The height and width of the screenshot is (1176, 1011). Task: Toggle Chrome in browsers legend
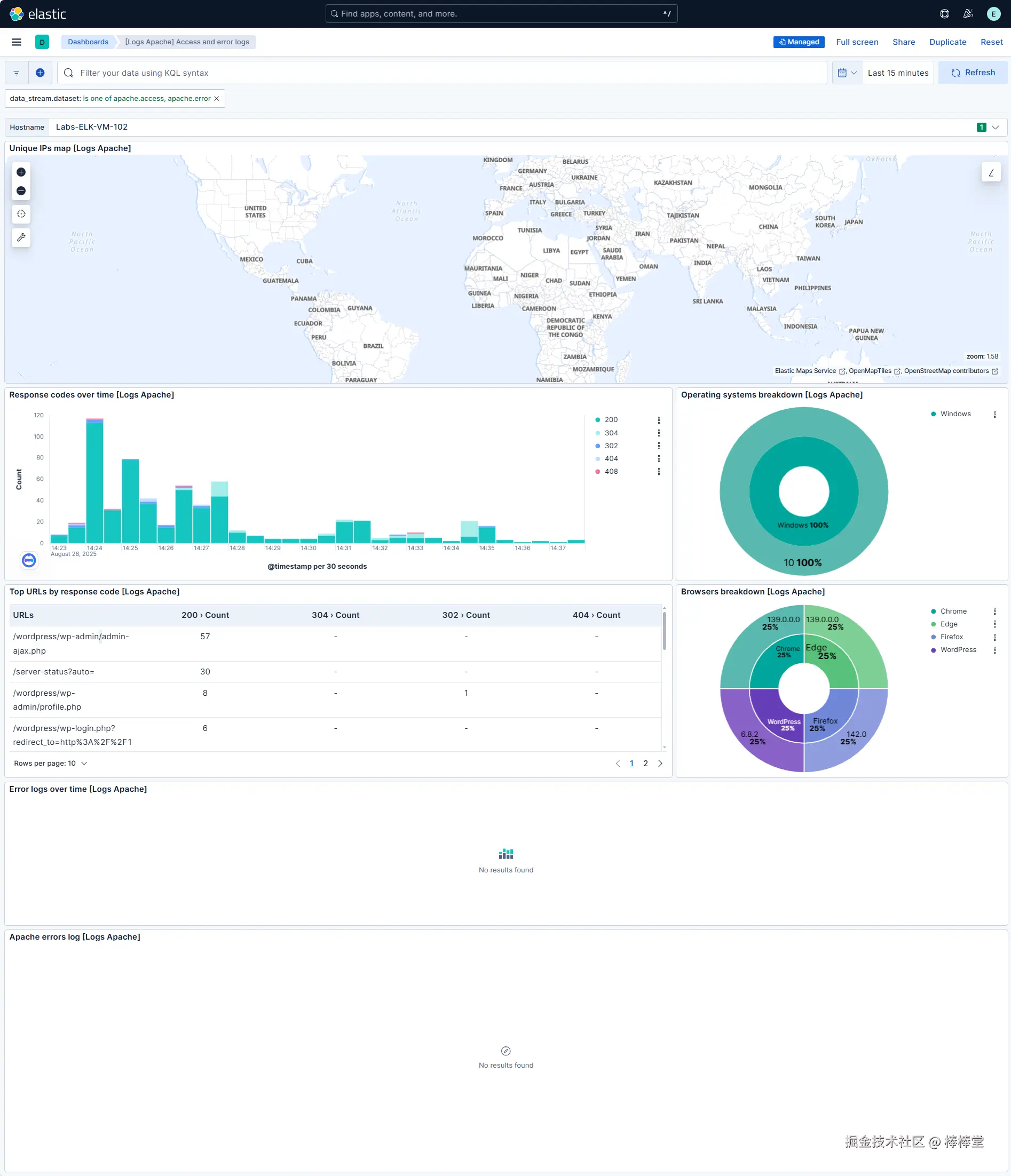(953, 611)
